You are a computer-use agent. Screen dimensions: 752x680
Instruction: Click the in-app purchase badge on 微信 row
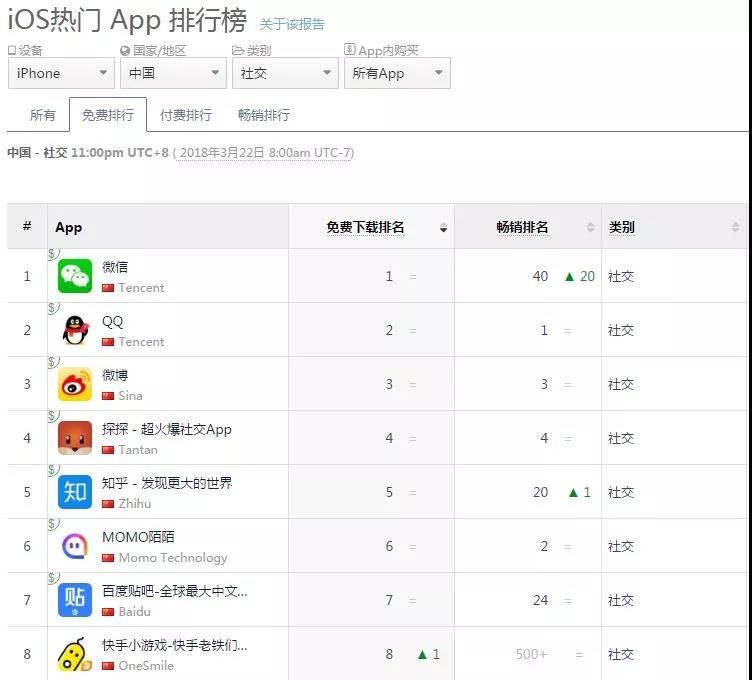point(53,254)
